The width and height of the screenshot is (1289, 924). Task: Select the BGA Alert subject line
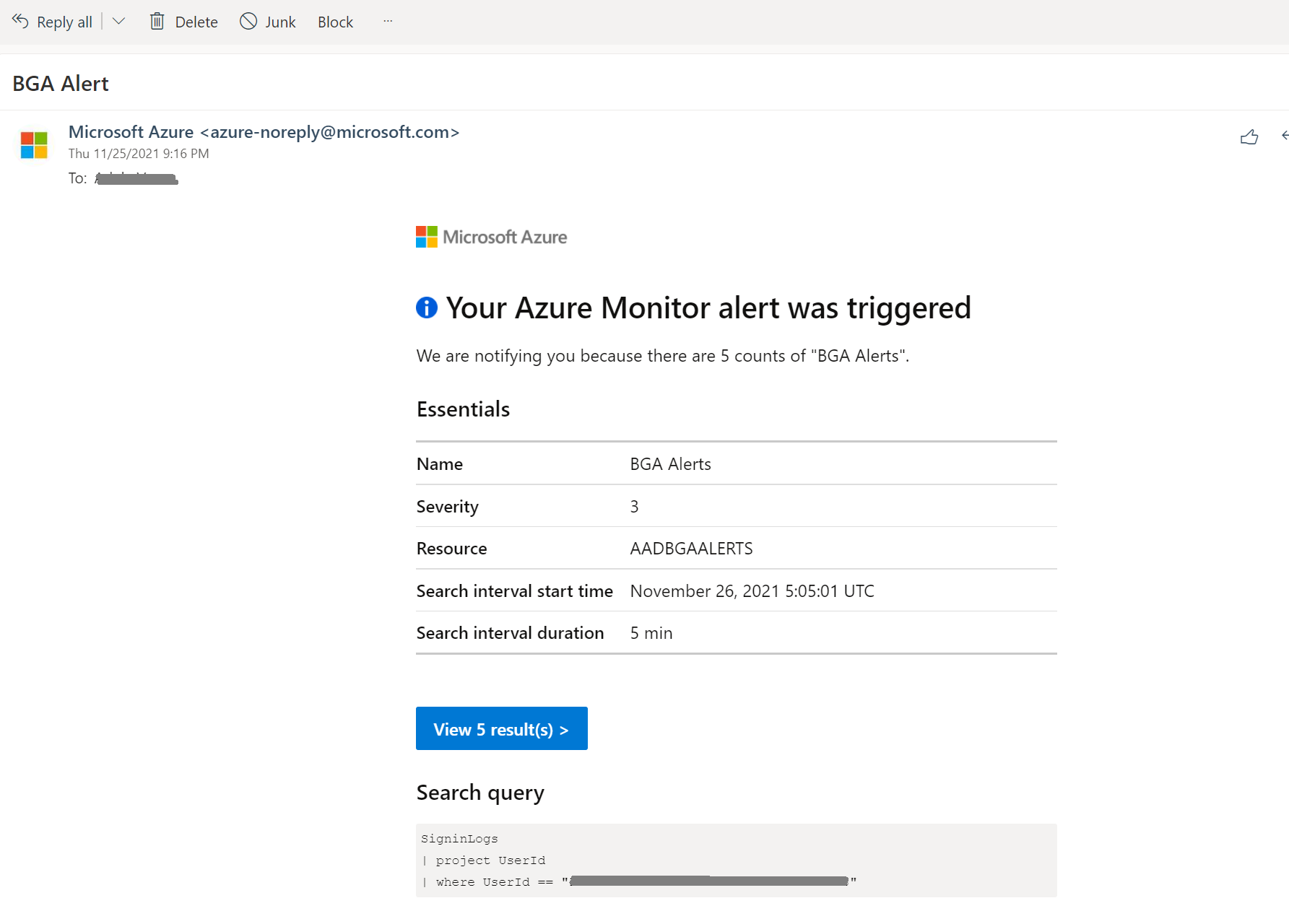[x=60, y=82]
